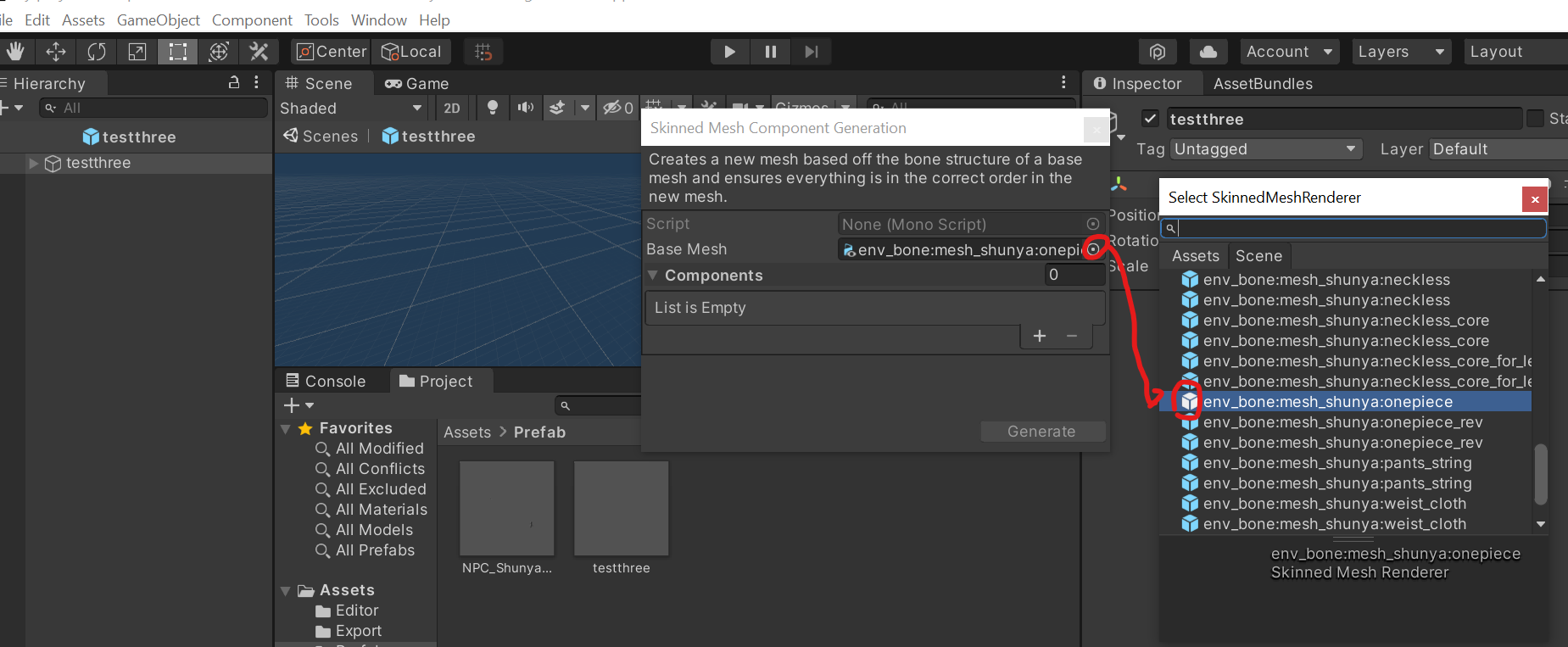This screenshot has width=1568, height=647.
Task: Toggle hidden objects visibility count
Action: click(617, 108)
